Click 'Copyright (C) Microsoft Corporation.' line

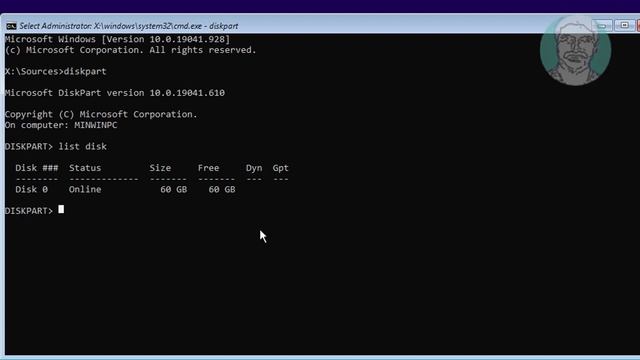pyautogui.click(x=101, y=114)
